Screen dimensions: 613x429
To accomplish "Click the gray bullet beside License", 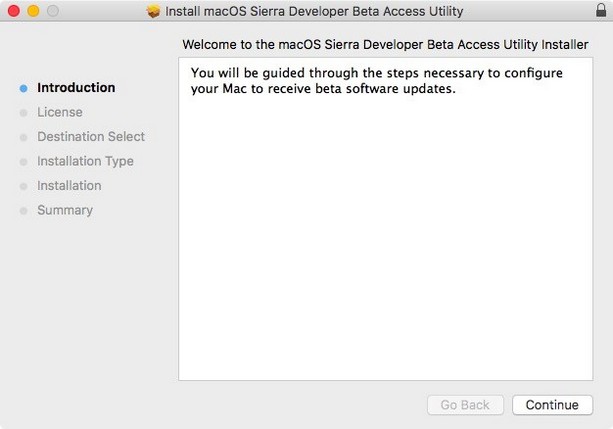I will (x=23, y=113).
